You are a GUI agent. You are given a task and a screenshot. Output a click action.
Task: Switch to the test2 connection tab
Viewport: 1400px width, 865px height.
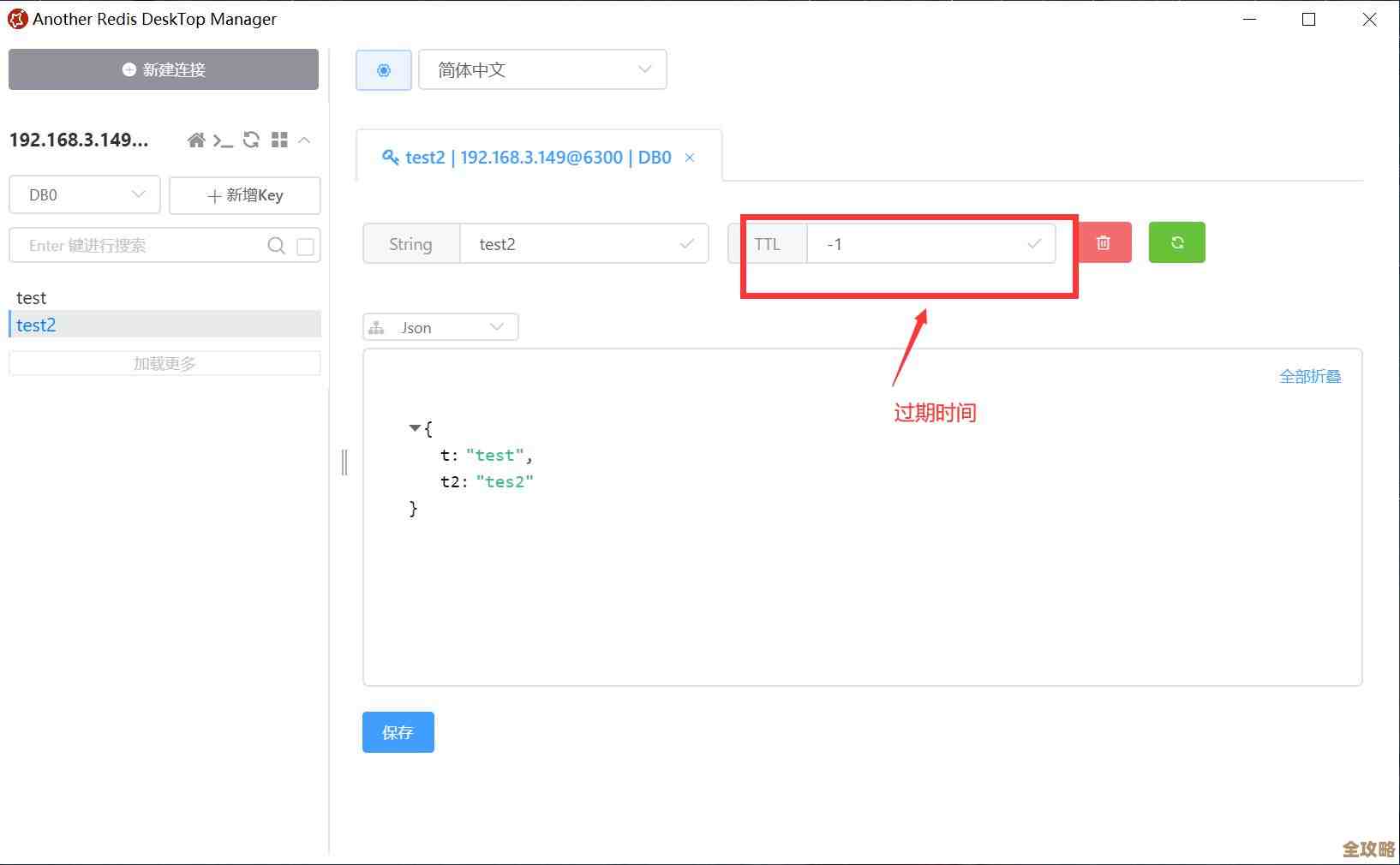point(531,157)
